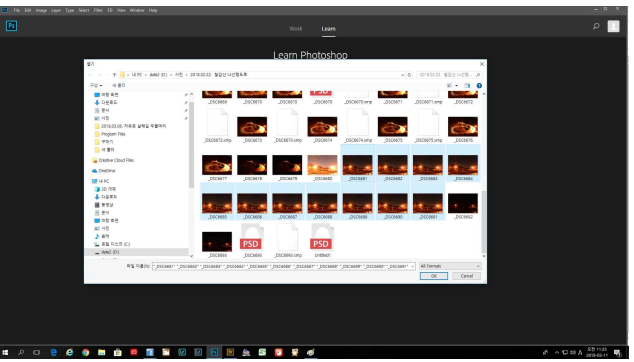
Task: Open the All Formats dropdown
Action: 450,267
